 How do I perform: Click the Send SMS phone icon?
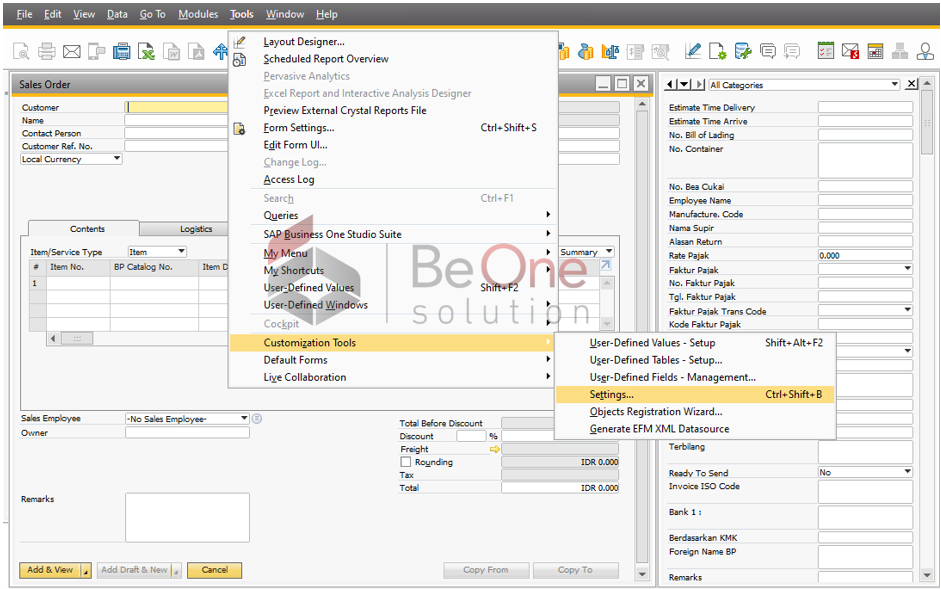96,52
